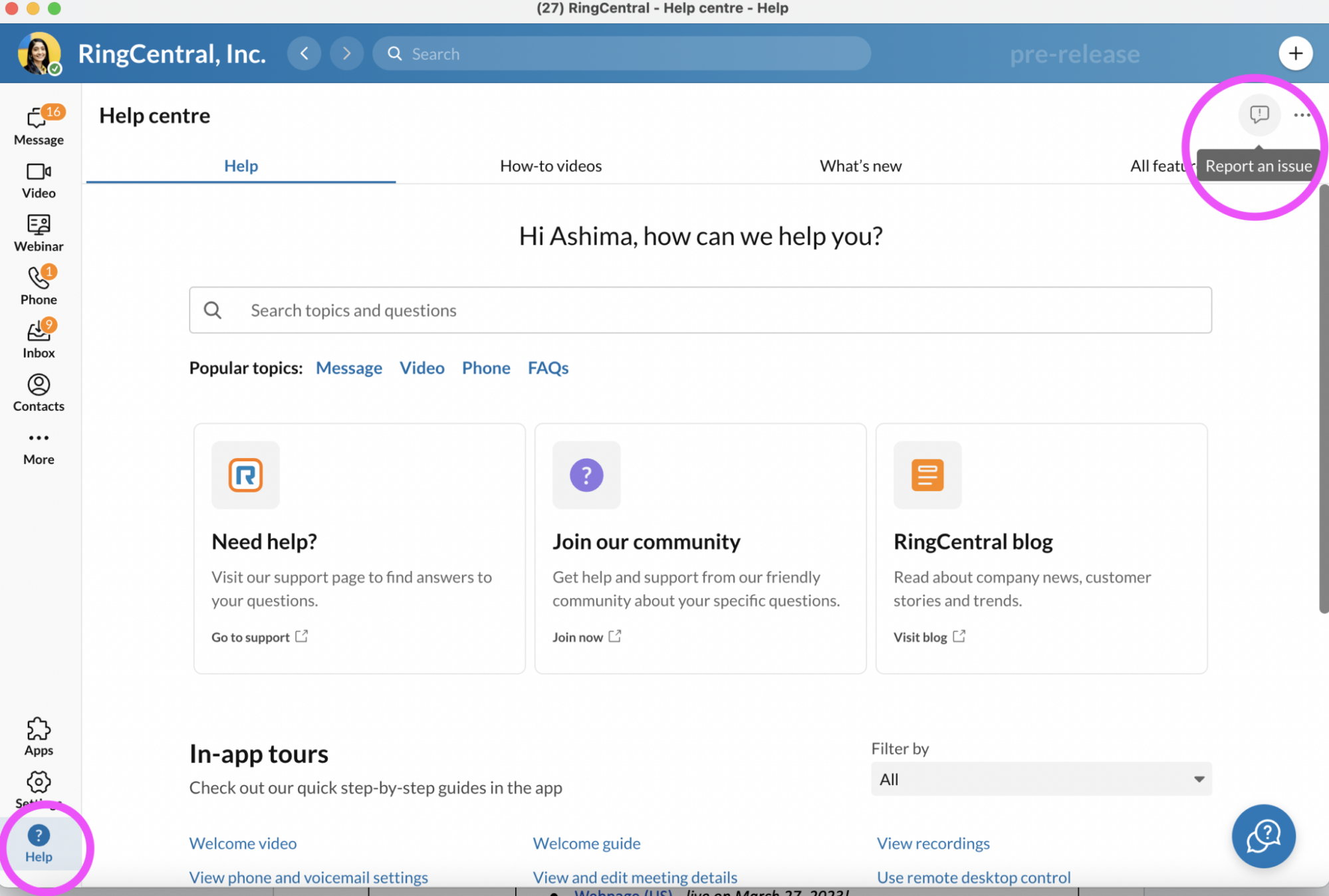Open the Message sidebar icon
The image size is (1329, 896).
click(x=39, y=125)
